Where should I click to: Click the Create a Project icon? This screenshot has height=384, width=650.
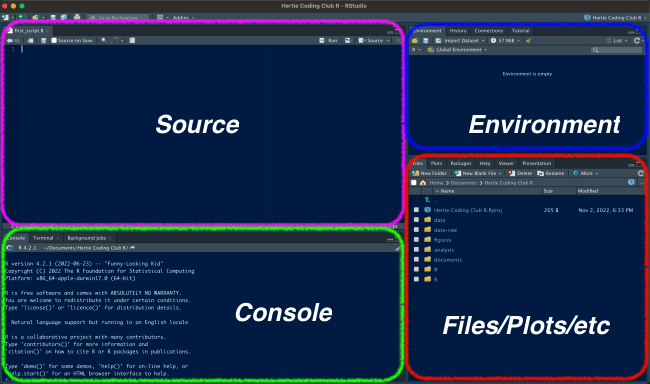(x=22, y=17)
